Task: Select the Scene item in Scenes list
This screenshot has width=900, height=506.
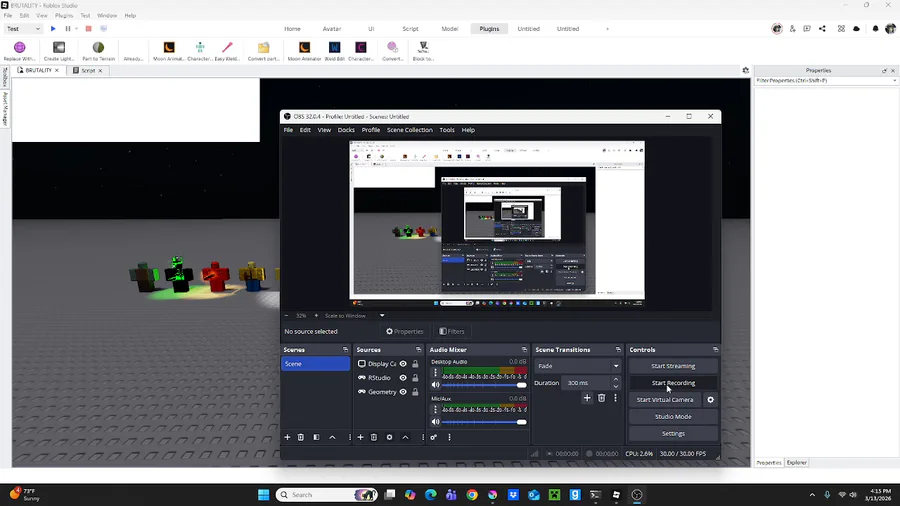Action: point(315,364)
